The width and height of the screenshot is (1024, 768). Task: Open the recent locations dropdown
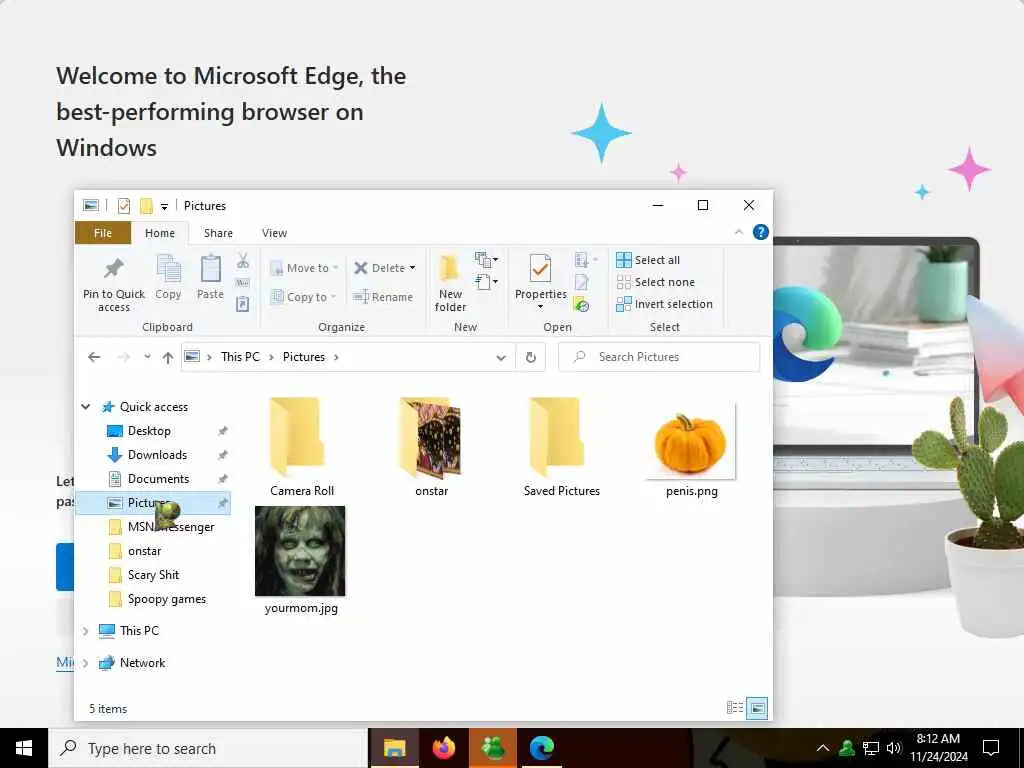point(148,357)
